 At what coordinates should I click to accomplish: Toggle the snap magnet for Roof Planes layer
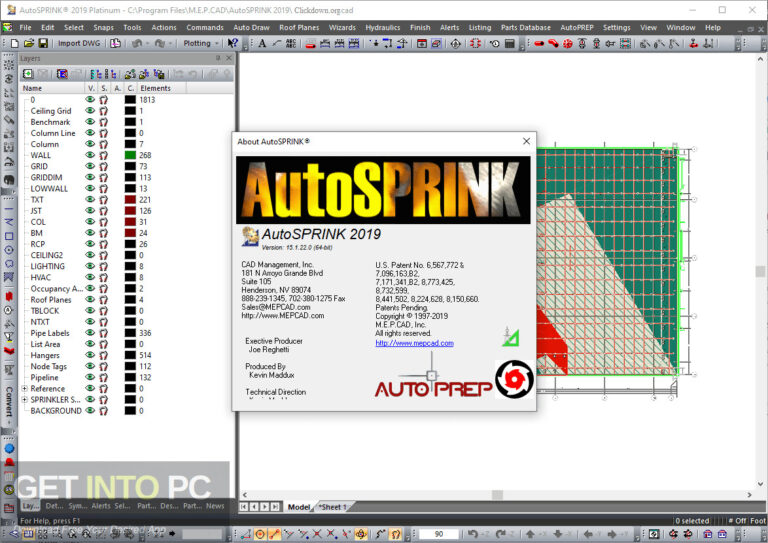click(104, 300)
